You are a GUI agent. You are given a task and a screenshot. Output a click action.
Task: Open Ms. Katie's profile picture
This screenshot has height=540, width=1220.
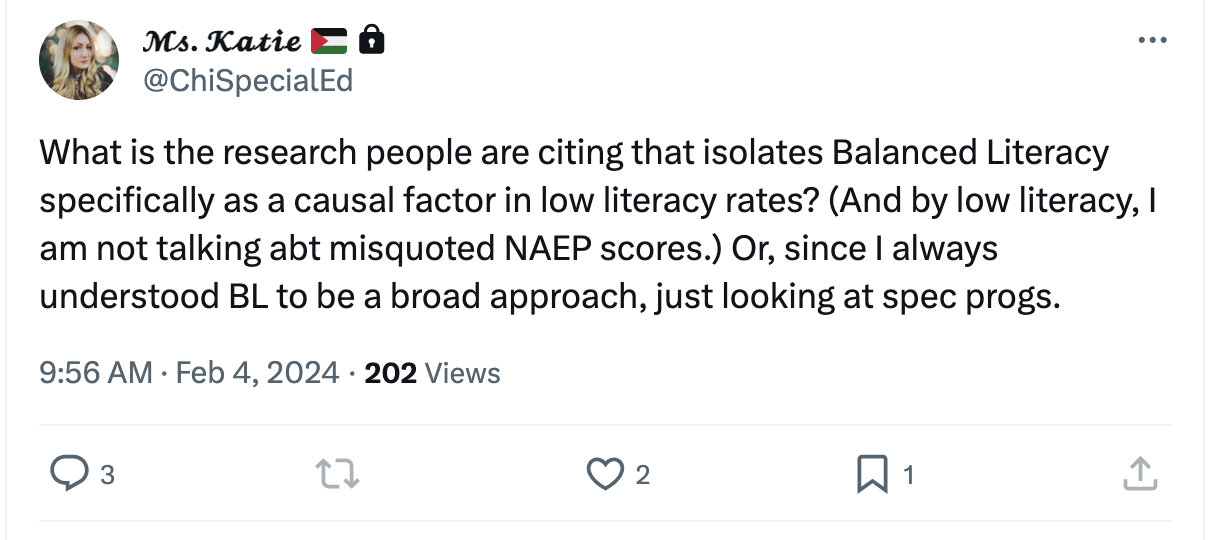click(x=79, y=60)
